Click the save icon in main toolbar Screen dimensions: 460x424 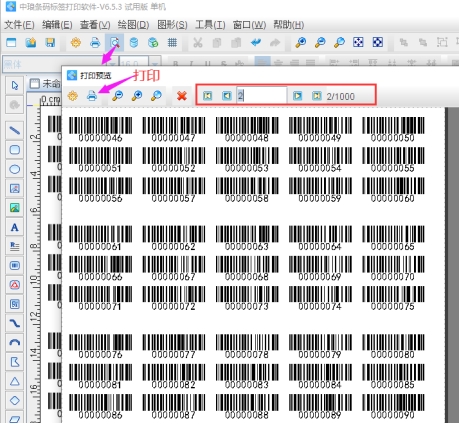click(50, 42)
